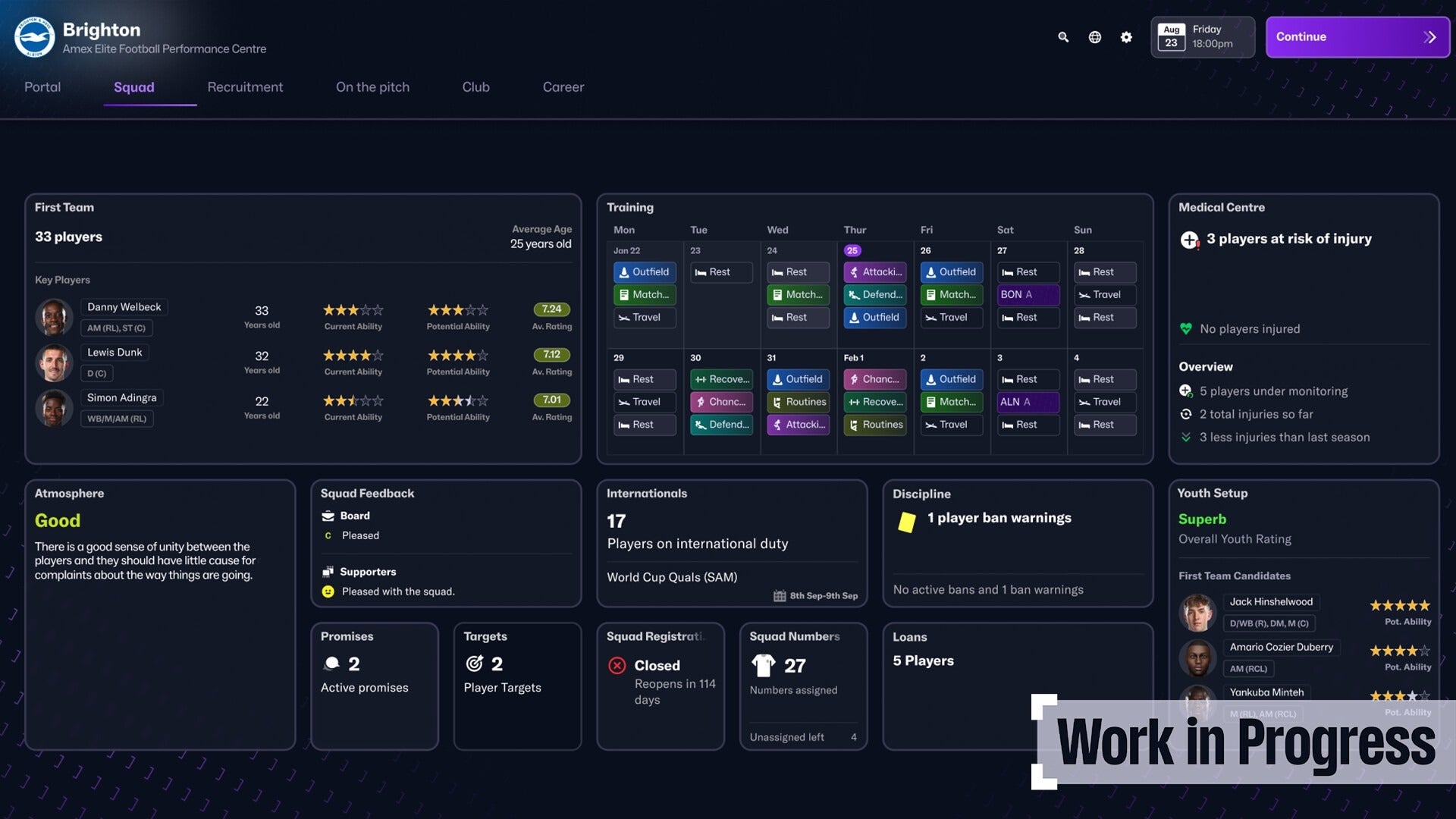The height and width of the screenshot is (819, 1456).
Task: Click the globe/language icon
Action: [x=1095, y=37]
